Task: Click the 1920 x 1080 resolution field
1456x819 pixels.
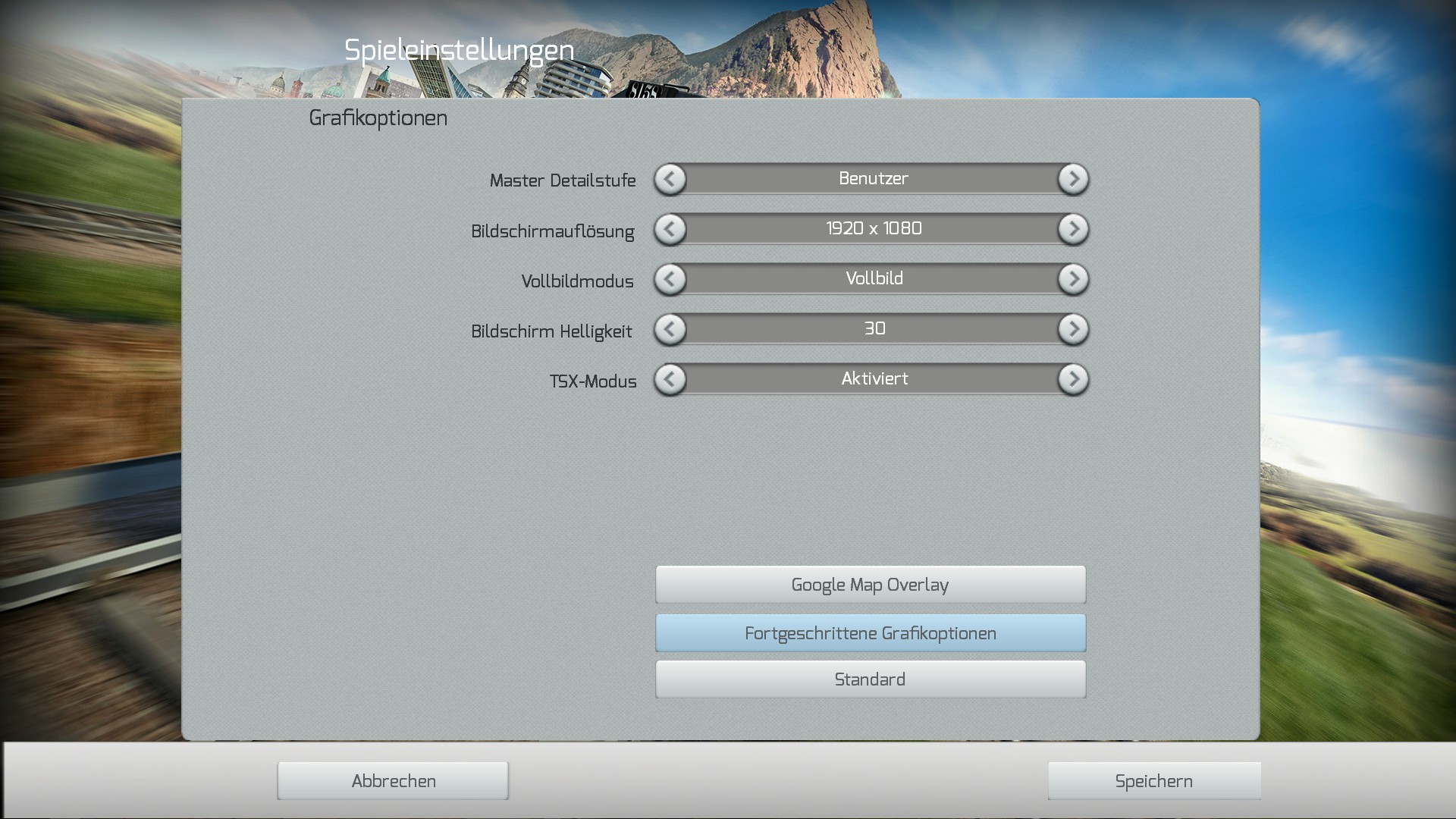Action: tap(873, 229)
